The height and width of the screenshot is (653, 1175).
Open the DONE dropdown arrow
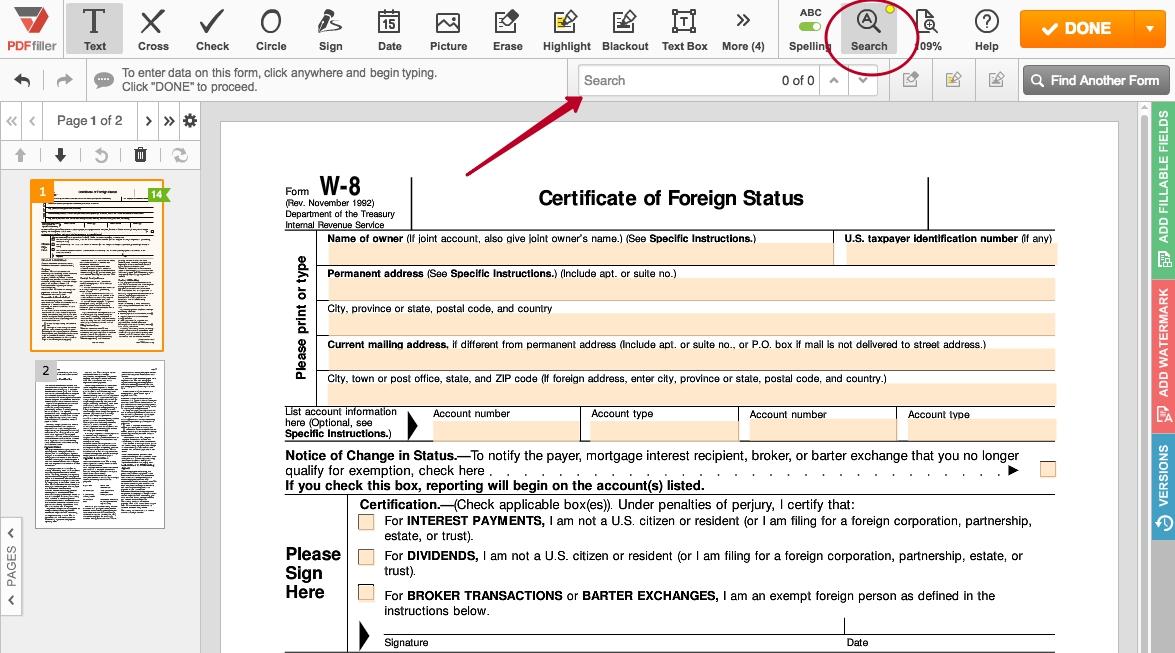pos(1150,28)
